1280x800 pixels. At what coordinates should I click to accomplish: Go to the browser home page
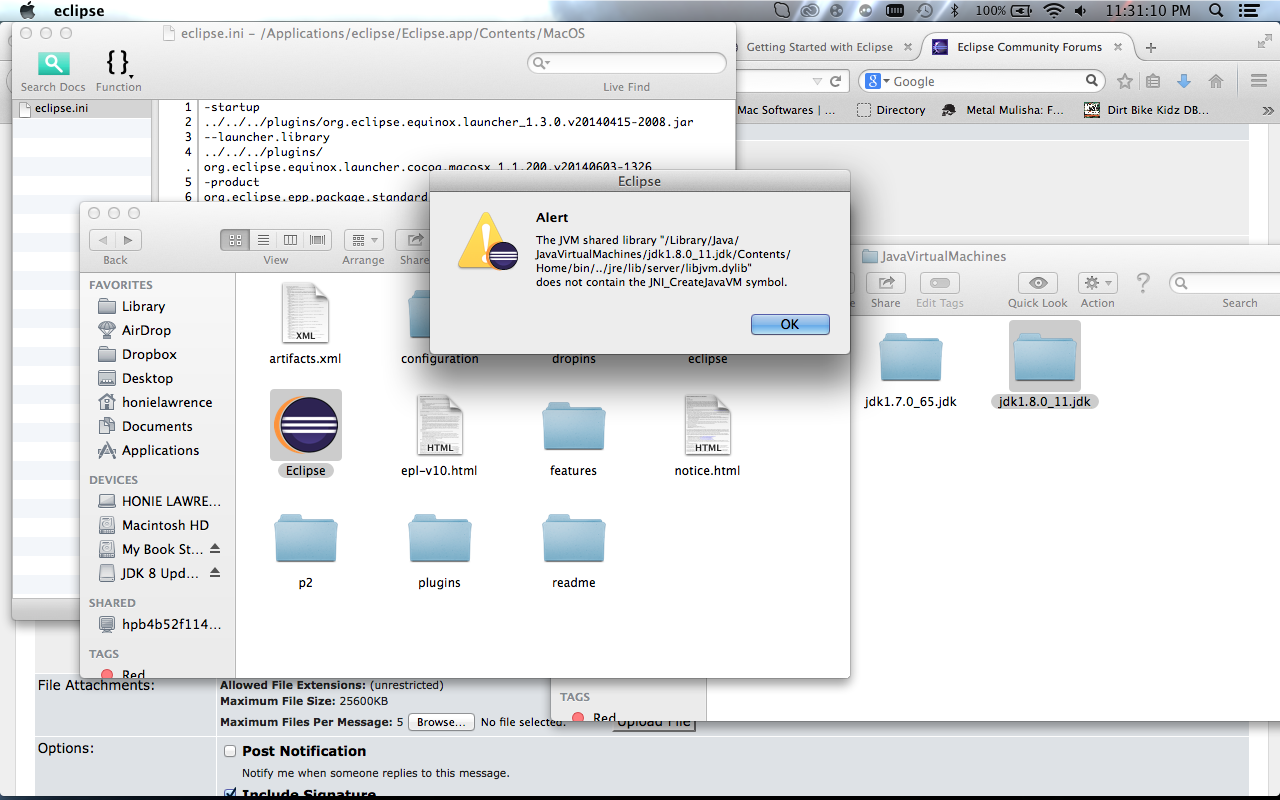pyautogui.click(x=1216, y=81)
